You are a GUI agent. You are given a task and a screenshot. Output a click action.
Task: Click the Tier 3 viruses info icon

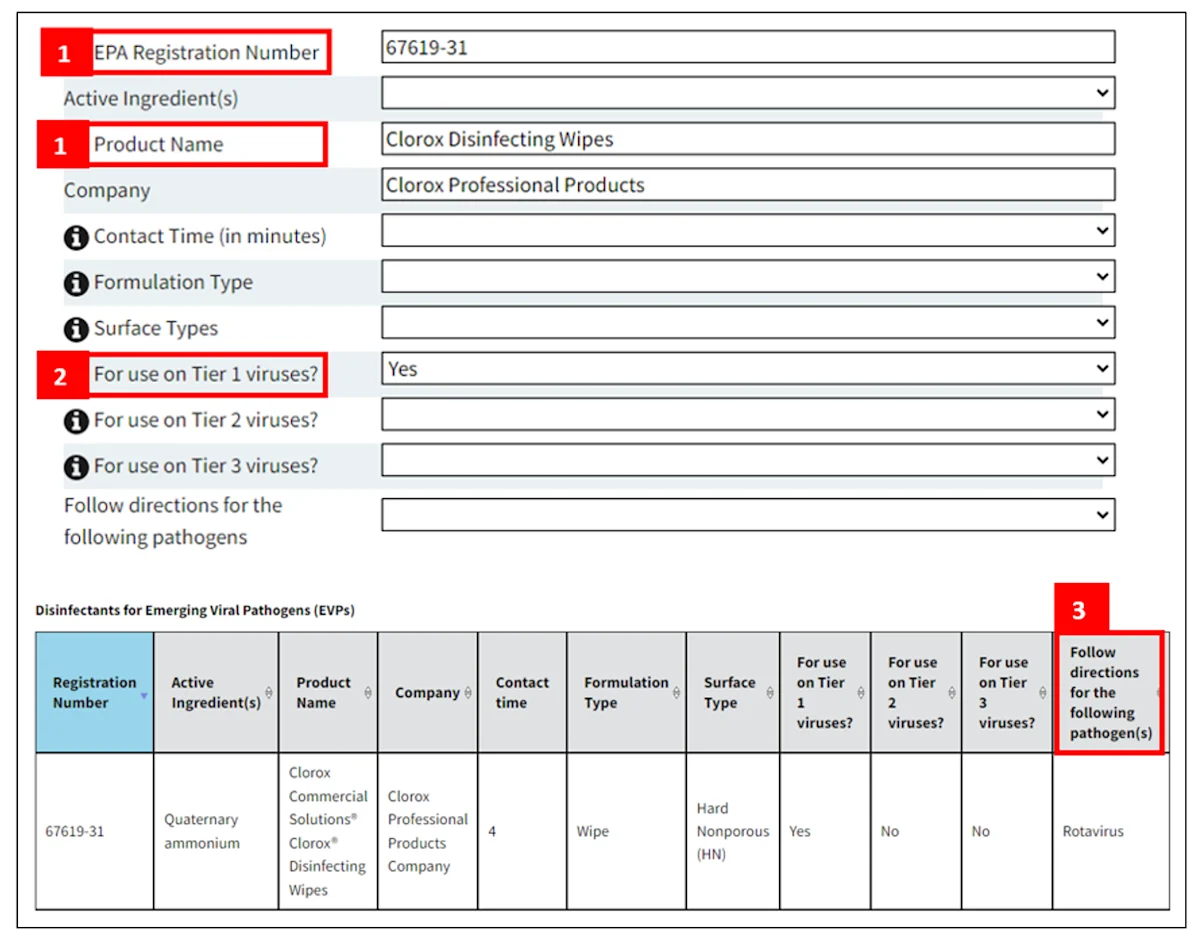(76, 467)
